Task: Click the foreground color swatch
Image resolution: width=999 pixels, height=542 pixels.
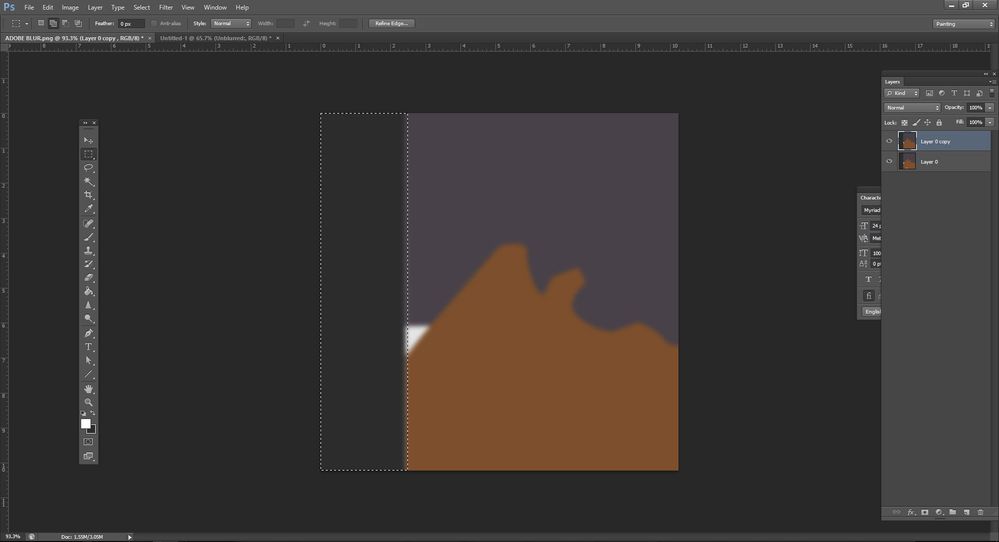Action: pos(85,424)
